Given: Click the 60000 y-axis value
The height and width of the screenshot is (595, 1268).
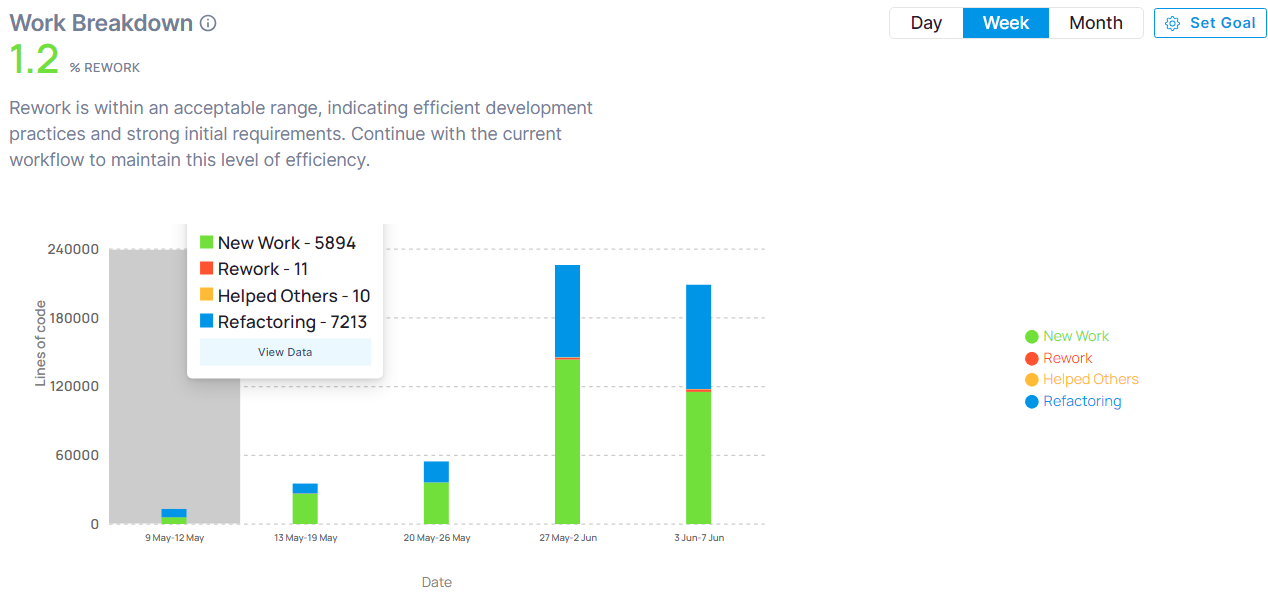Looking at the screenshot, I should (x=77, y=455).
